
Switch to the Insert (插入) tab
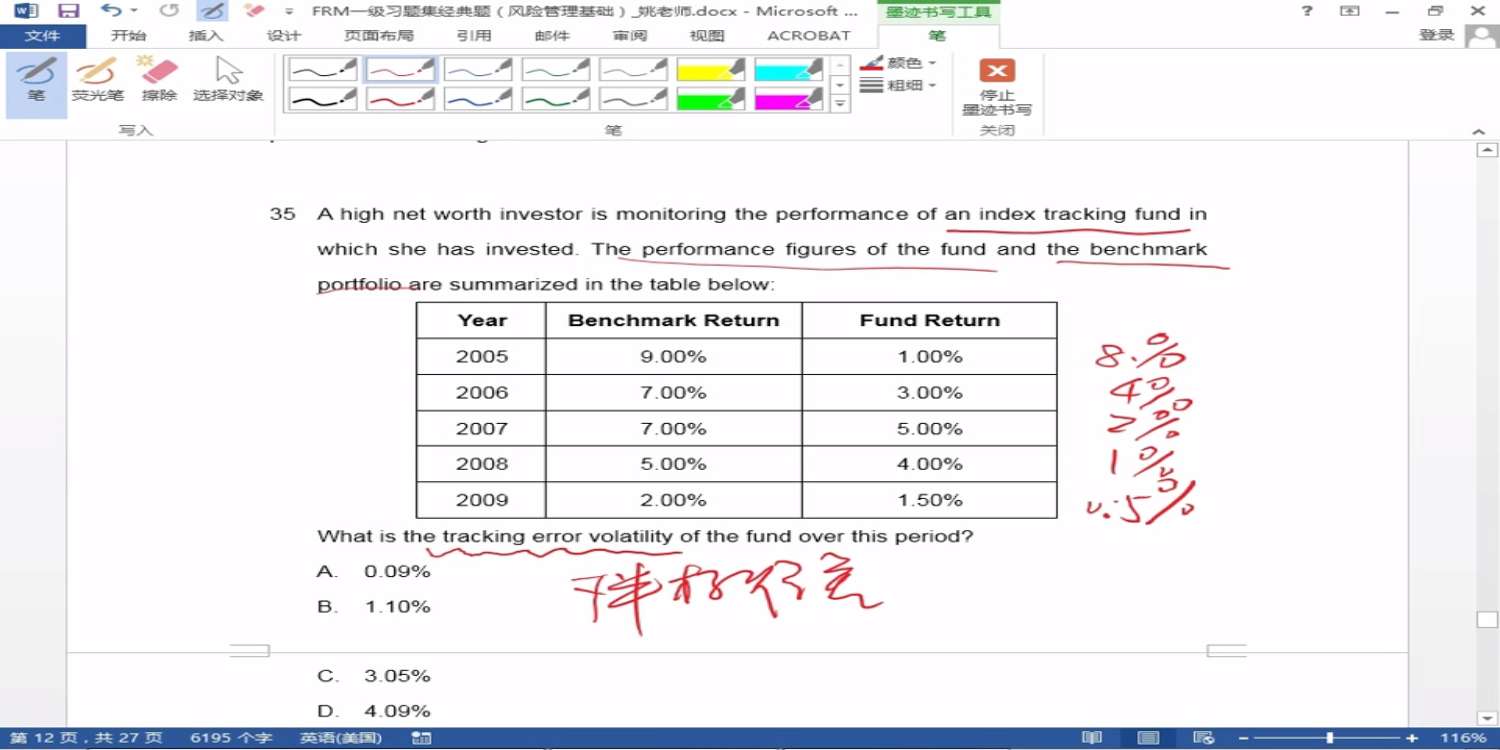click(x=206, y=36)
